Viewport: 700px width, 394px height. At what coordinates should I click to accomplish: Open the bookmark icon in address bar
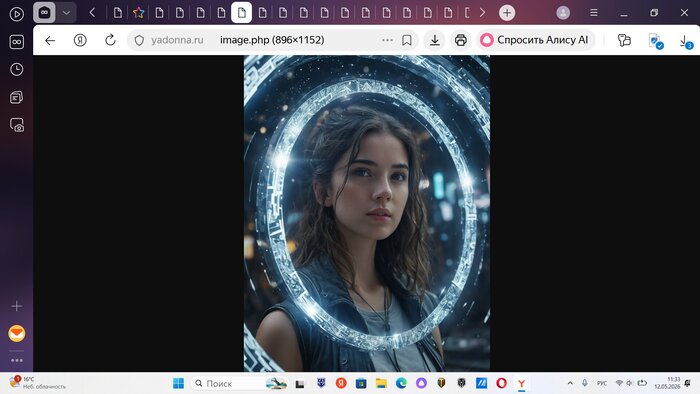[x=407, y=40]
